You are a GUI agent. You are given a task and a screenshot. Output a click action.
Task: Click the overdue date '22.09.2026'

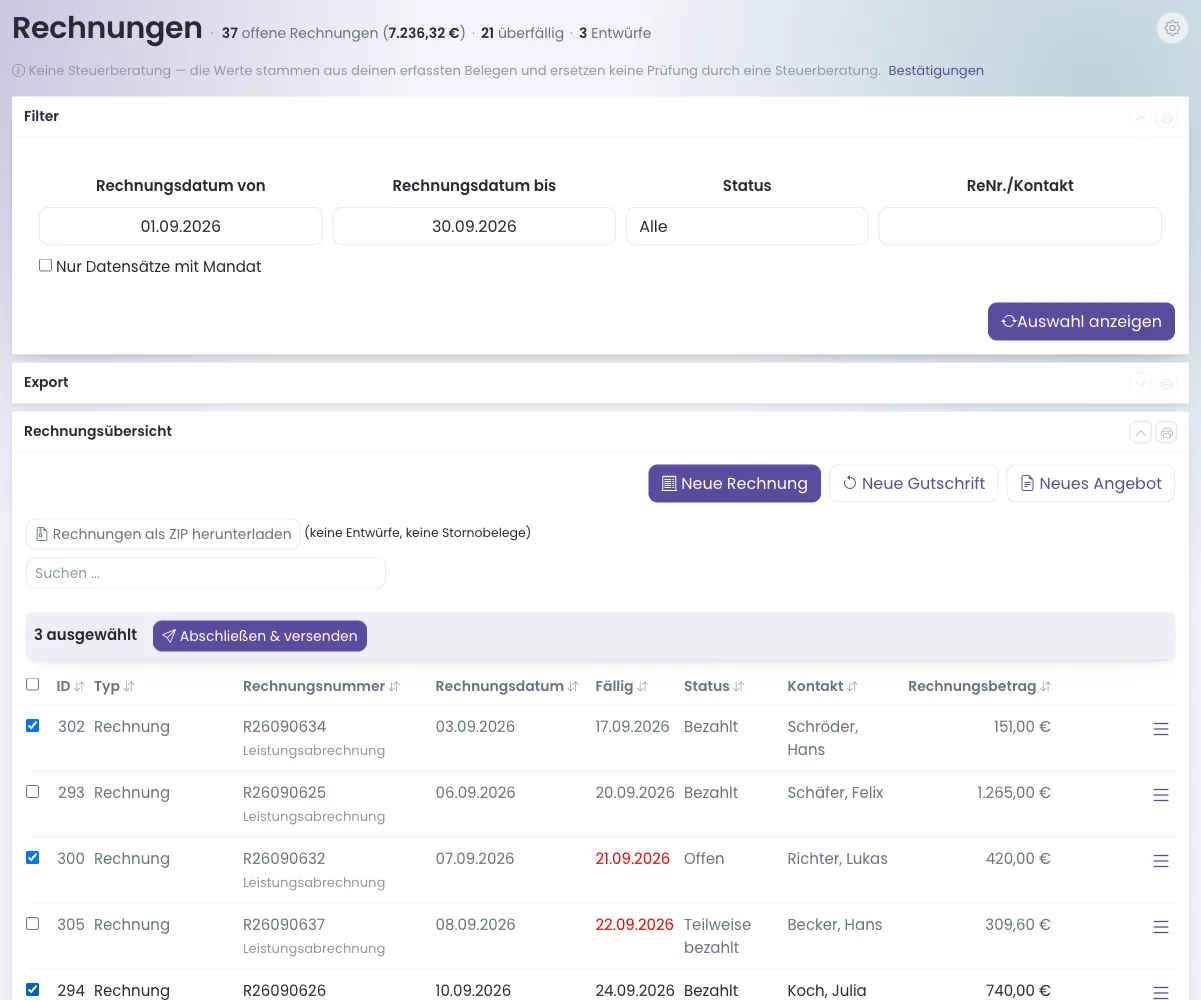click(x=635, y=925)
